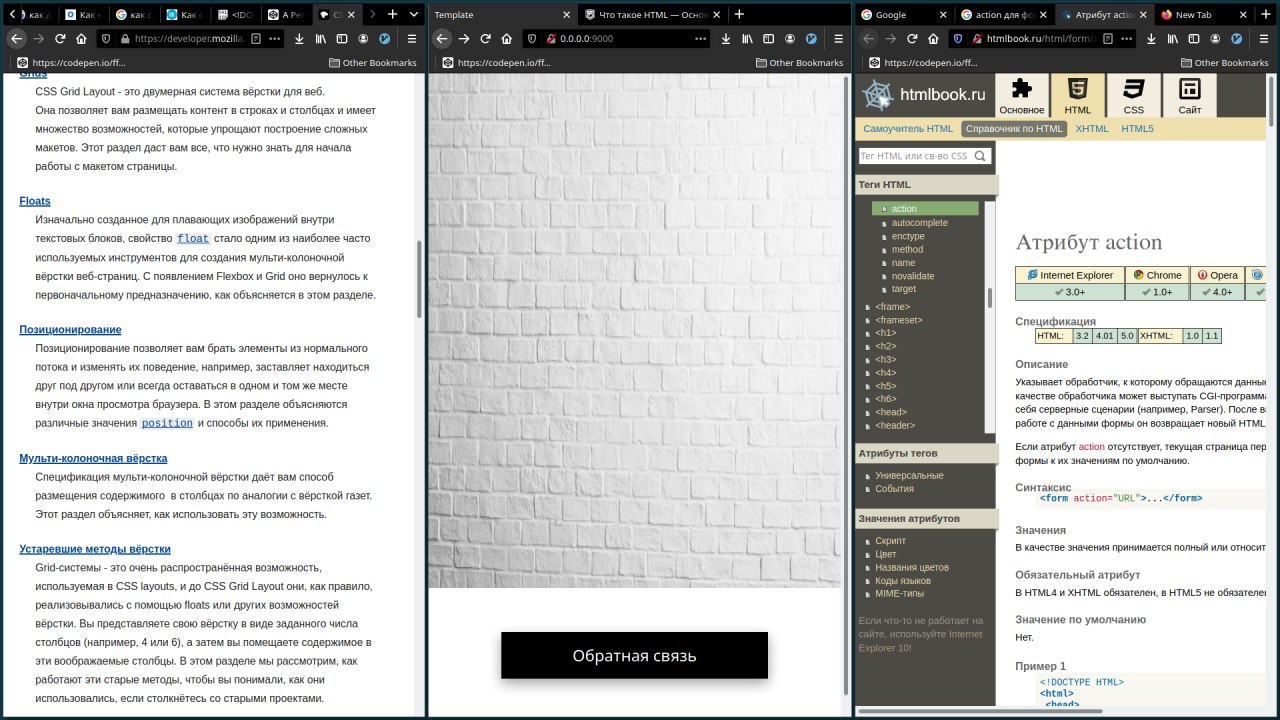Viewport: 1280px width, 720px height.
Task: Open Названия цветов under Значения атрибутов
Action: [x=912, y=567]
